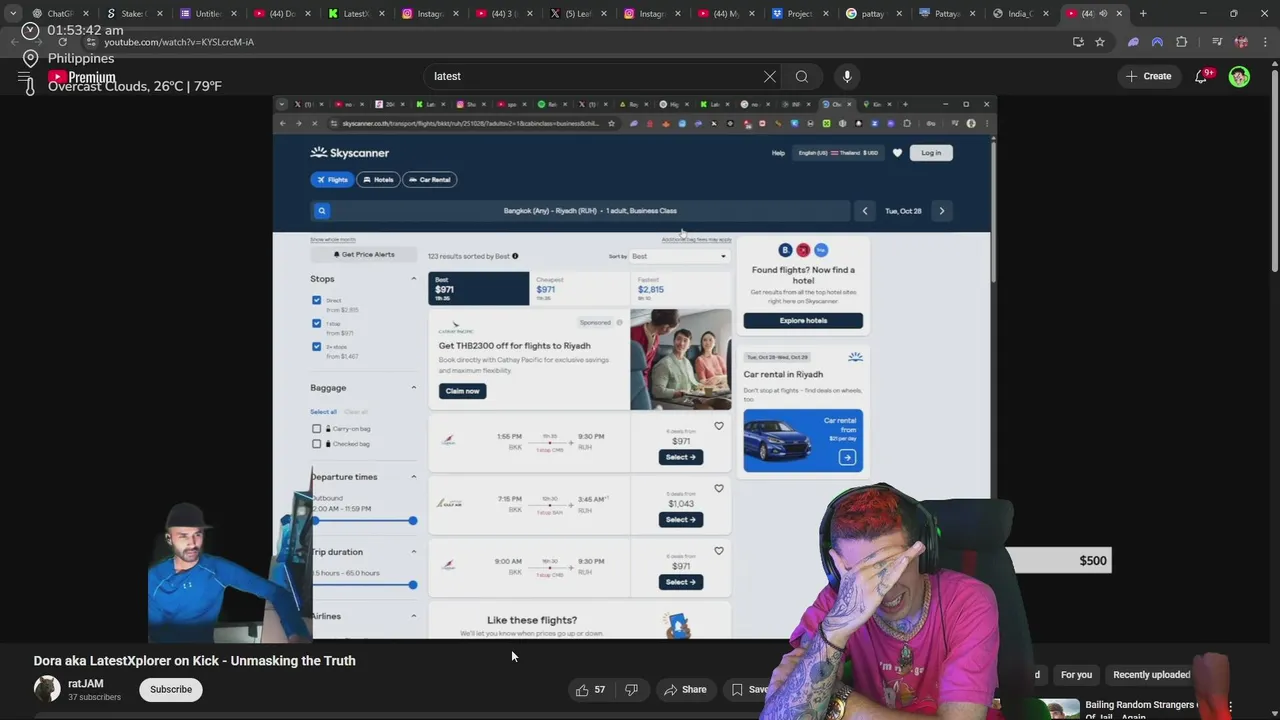This screenshot has width=1280, height=720.
Task: Click the car rental arrow button
Action: (x=847, y=457)
